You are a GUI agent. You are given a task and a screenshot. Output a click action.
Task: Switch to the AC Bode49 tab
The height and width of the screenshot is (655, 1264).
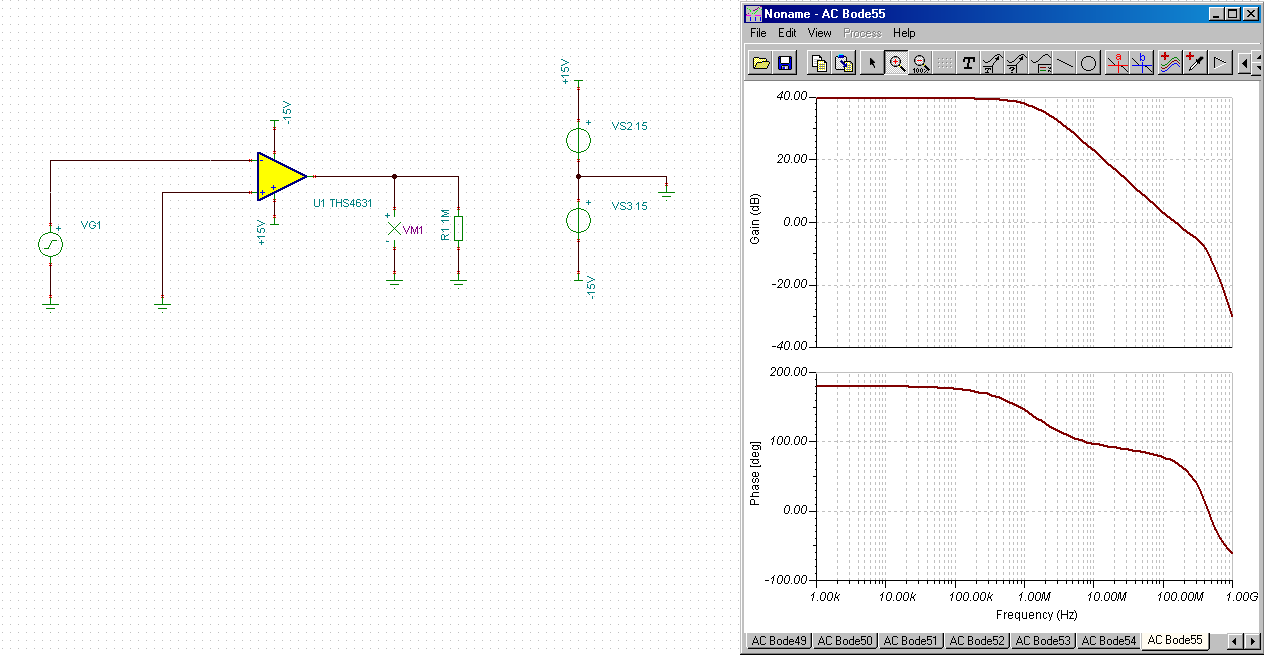(779, 640)
